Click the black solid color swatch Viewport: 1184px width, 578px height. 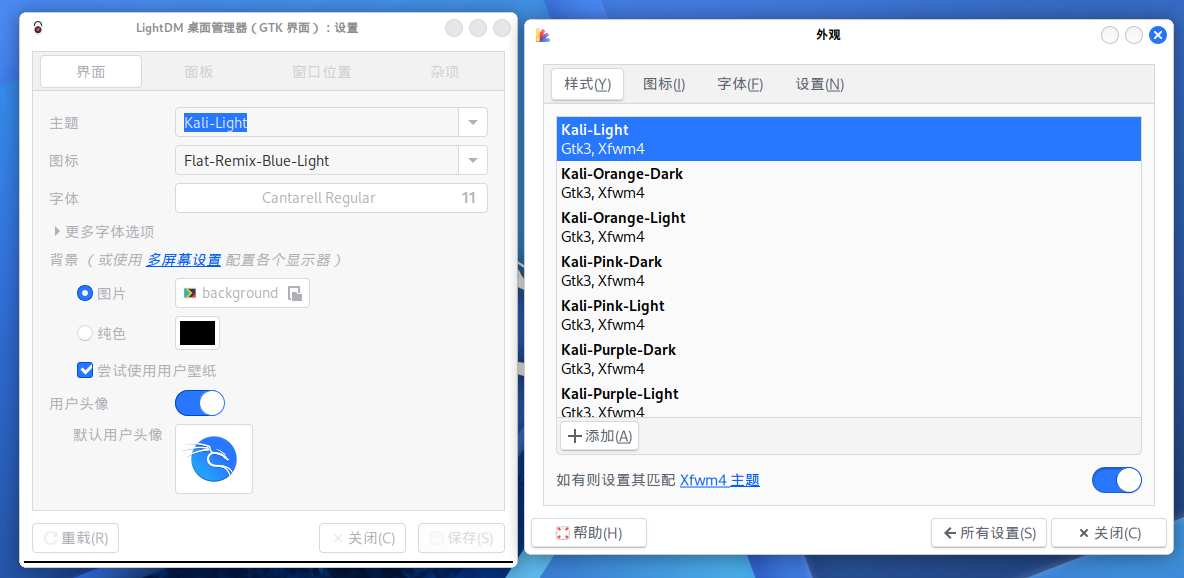click(197, 332)
